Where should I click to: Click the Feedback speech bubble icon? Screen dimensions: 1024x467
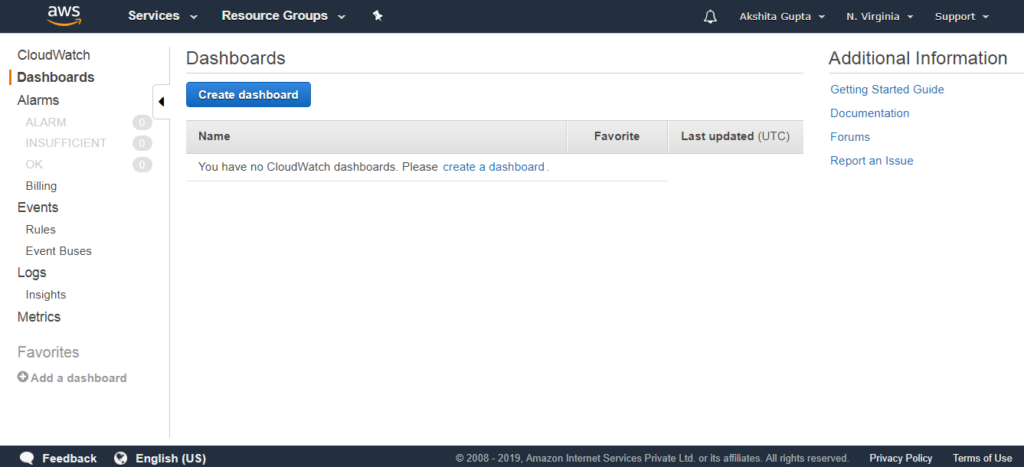(27, 458)
